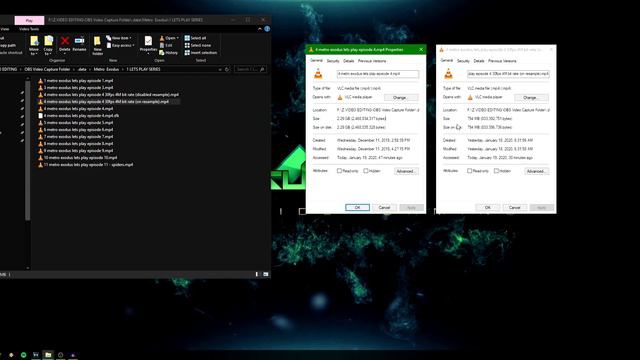Select the blank icon of episode 4.mp4.sfk
This screenshot has width=640, height=360.
coord(40,116)
